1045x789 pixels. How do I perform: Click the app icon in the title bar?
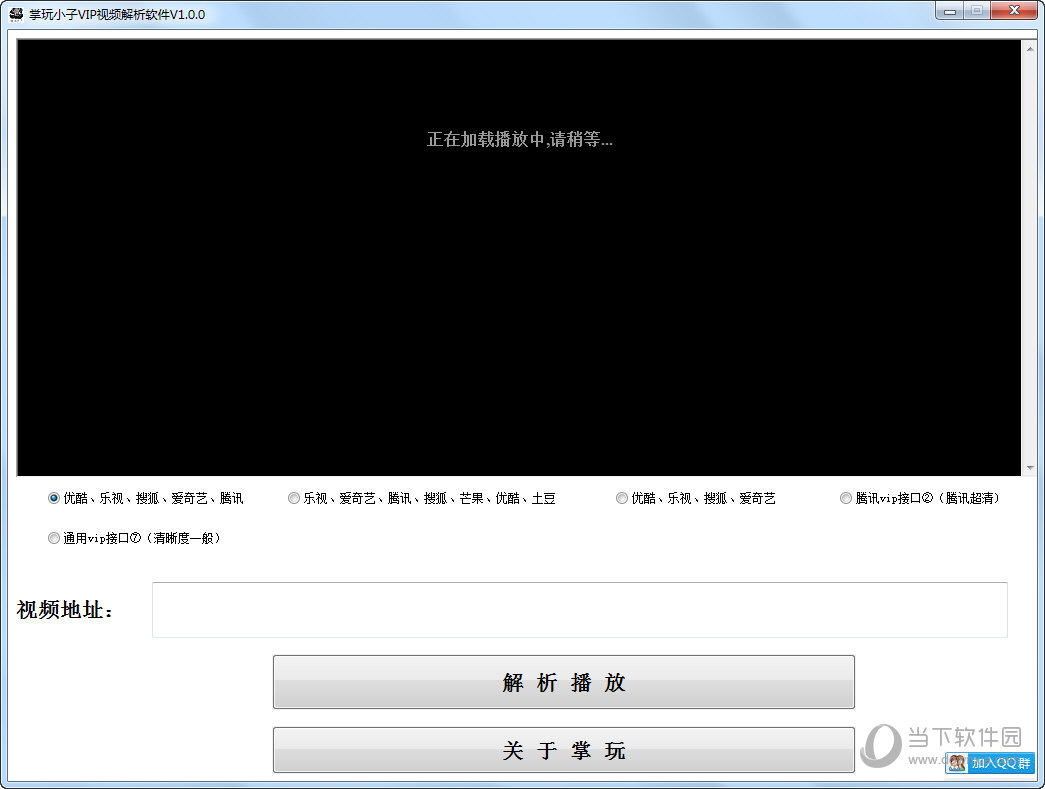click(16, 14)
